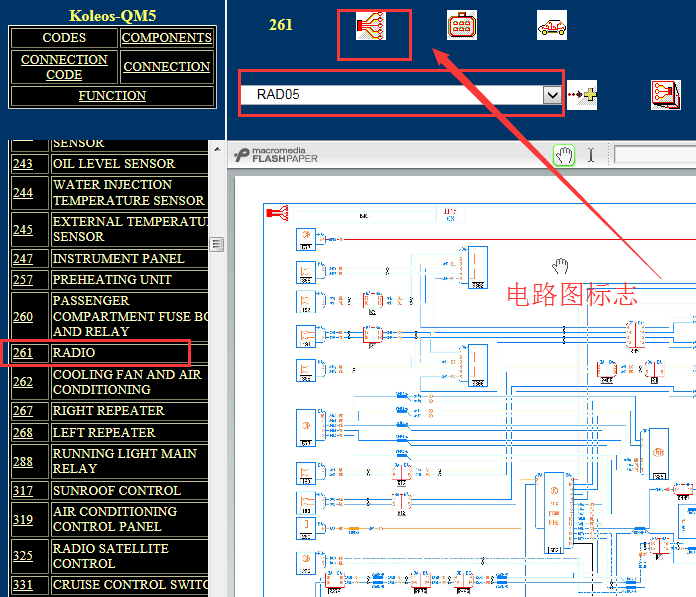Click component code link 262
Screen dimensions: 696x597
click(23, 382)
